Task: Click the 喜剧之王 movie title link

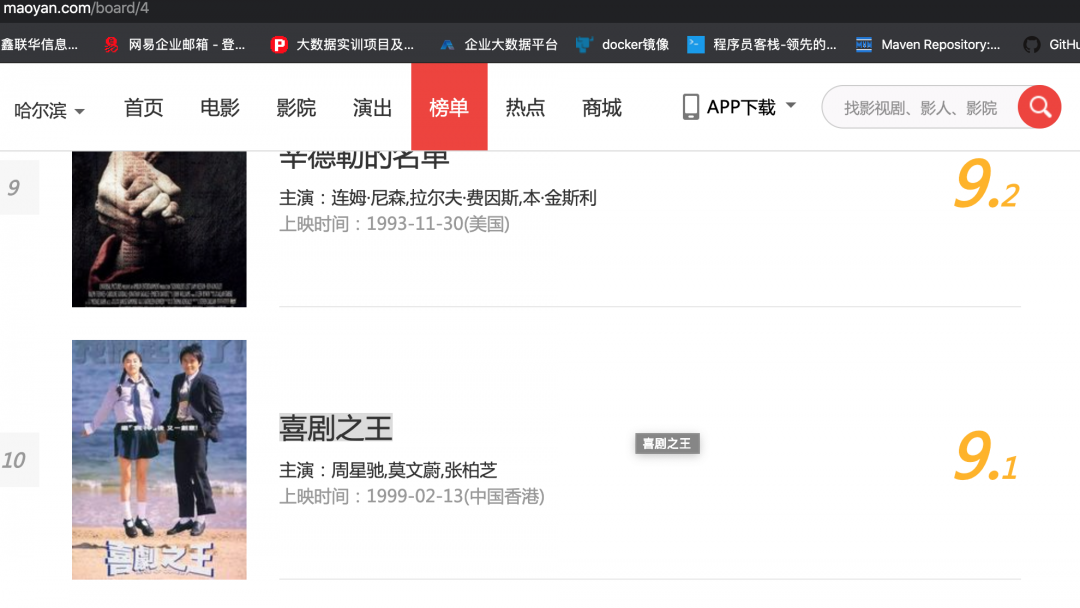Action: (335, 428)
